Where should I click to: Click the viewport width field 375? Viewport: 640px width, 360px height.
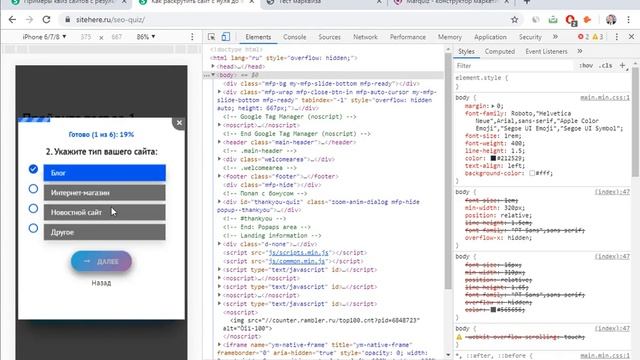coord(86,37)
